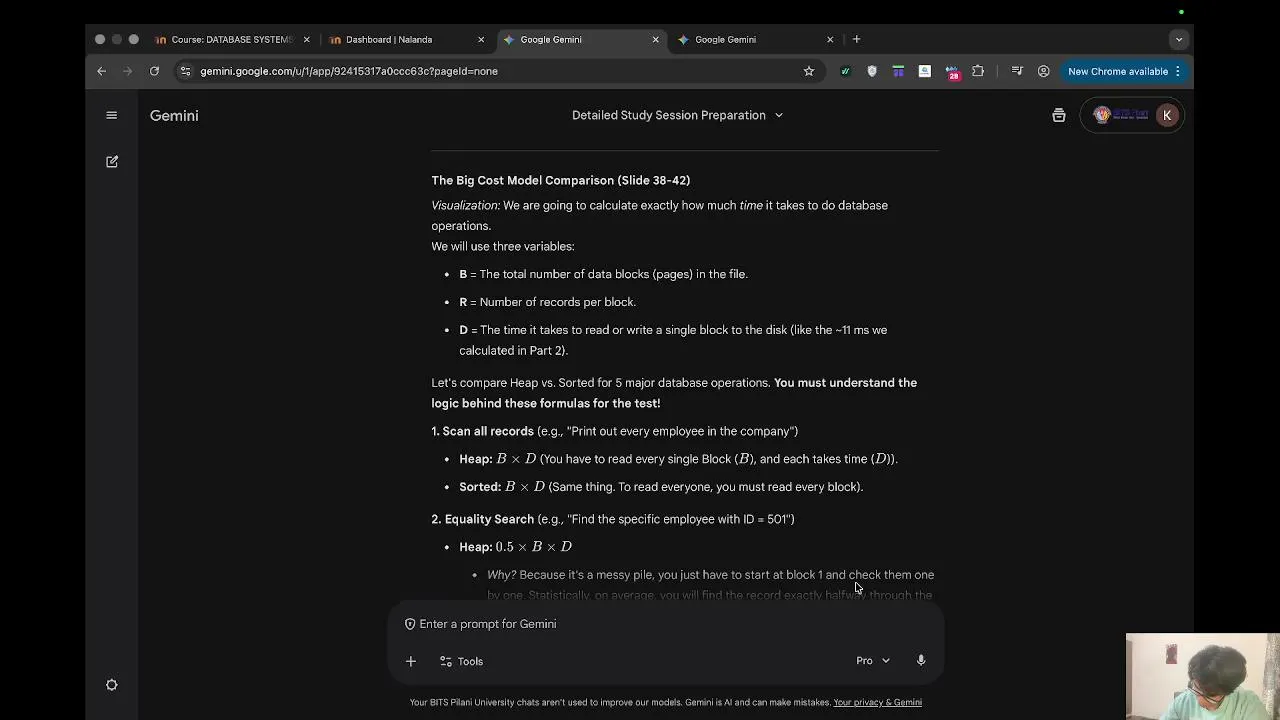Click the 'Sorted: B × D' bullet
1280x720 pixels.
pyautogui.click(x=661, y=487)
